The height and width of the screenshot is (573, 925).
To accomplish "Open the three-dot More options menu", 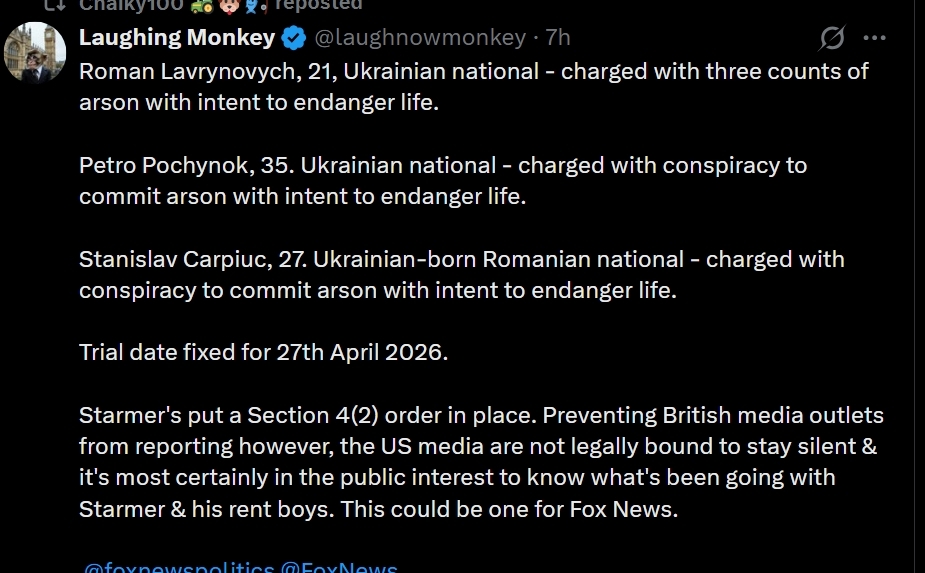I will [875, 39].
